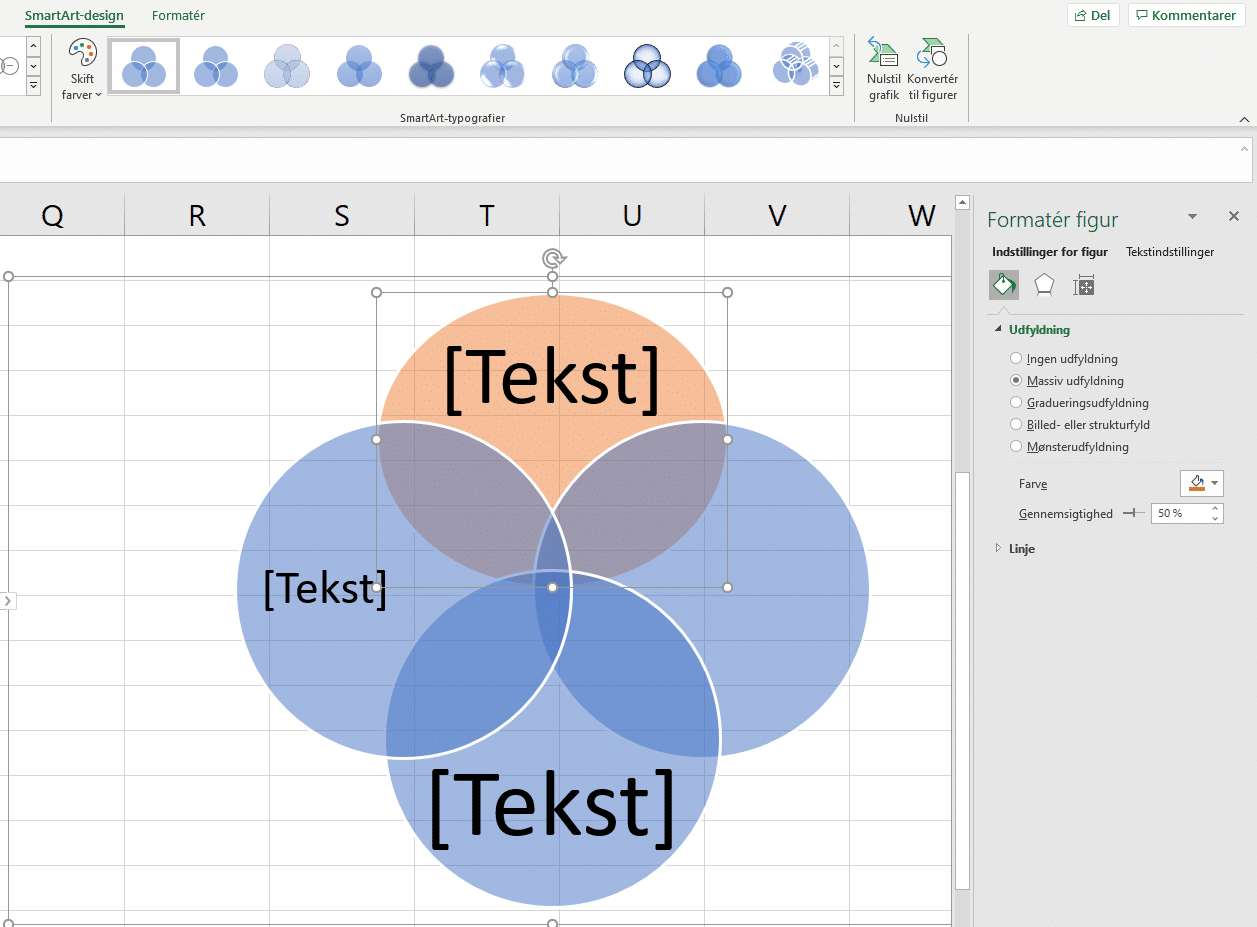
Task: Click the rotation handle above the shape
Action: (x=552, y=259)
